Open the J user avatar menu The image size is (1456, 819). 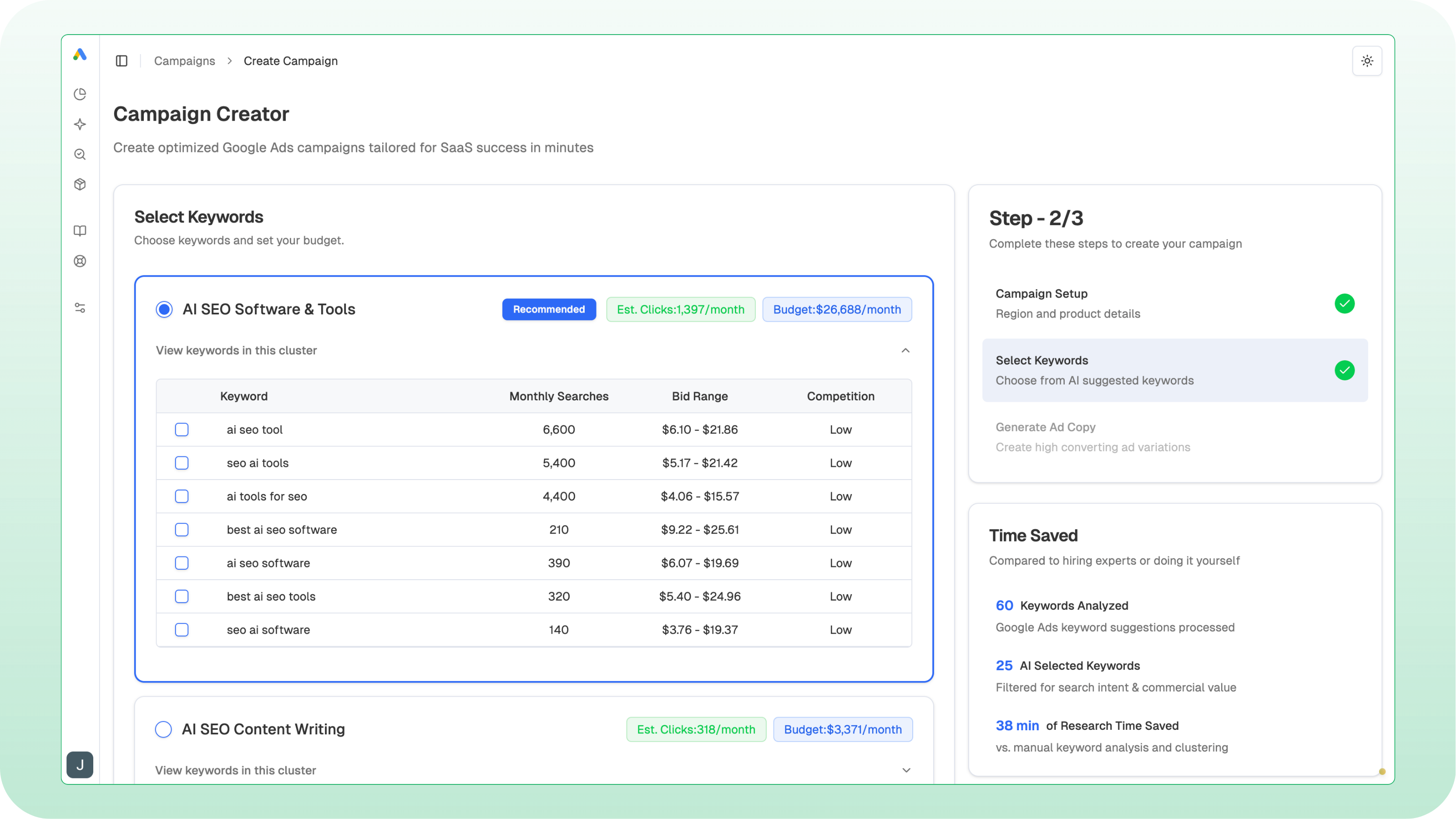tap(80, 765)
